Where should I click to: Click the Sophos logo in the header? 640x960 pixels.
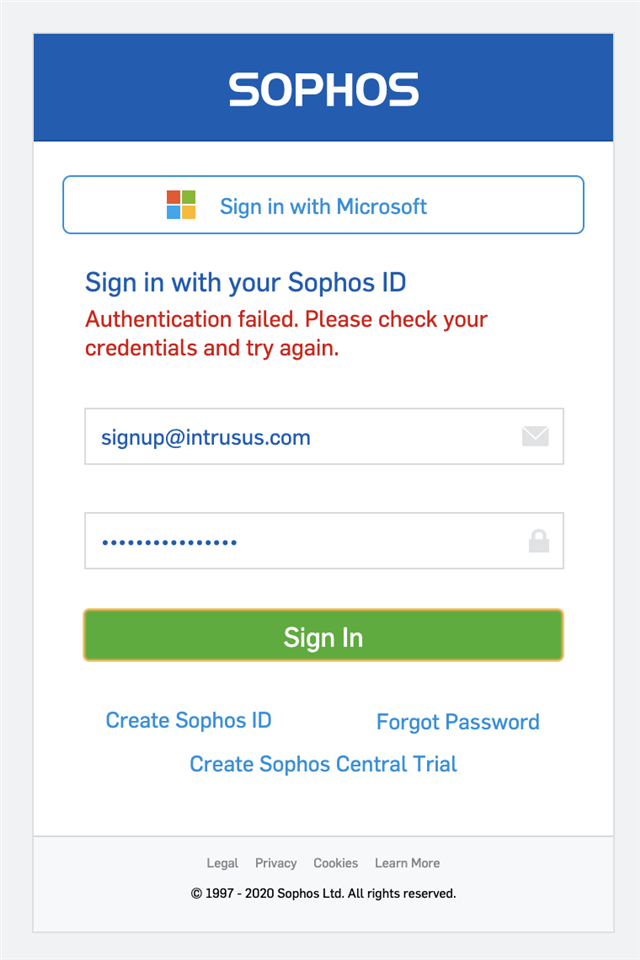pyautogui.click(x=323, y=89)
